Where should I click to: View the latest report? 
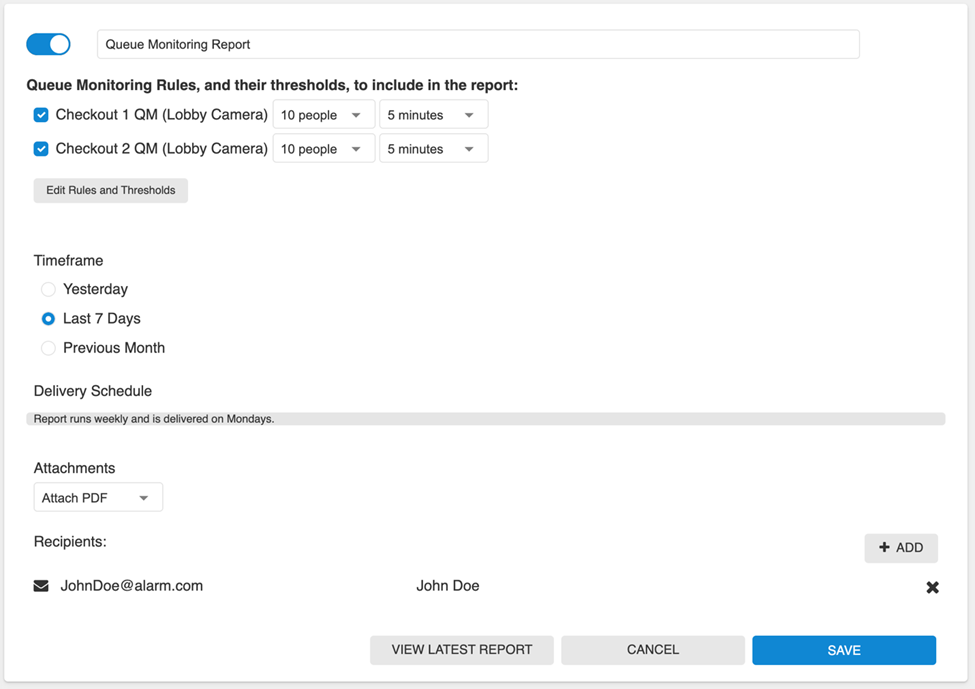(x=462, y=650)
